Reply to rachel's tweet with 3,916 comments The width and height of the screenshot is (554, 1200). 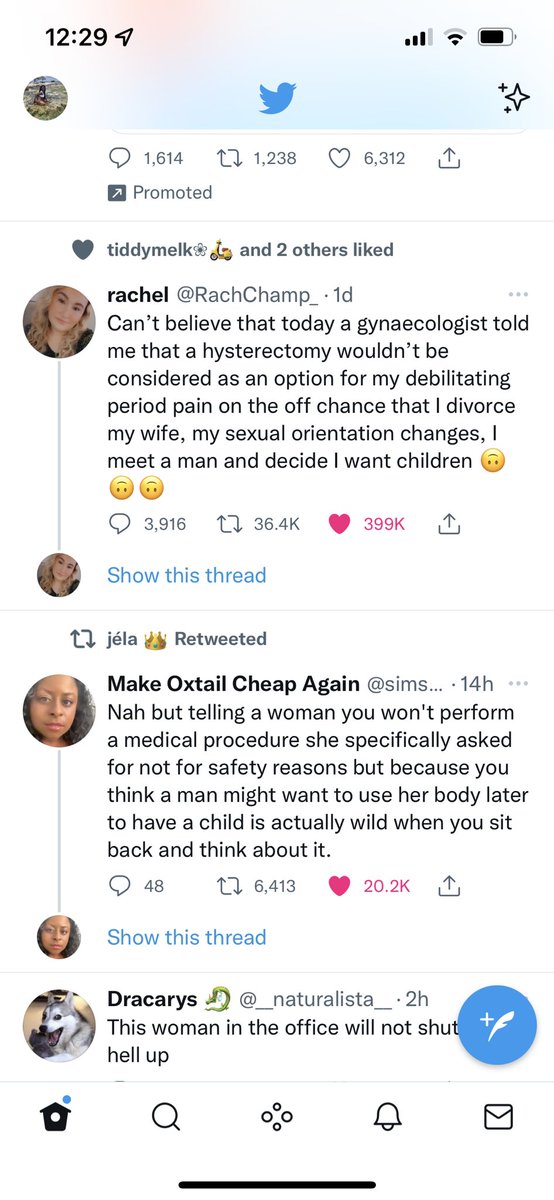coord(120,523)
